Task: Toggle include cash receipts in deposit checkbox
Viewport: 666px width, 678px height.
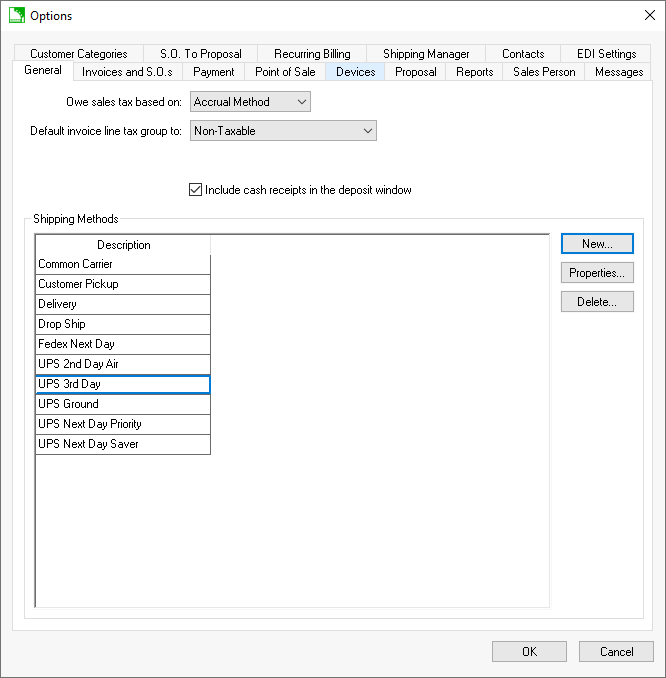Action: [x=195, y=190]
